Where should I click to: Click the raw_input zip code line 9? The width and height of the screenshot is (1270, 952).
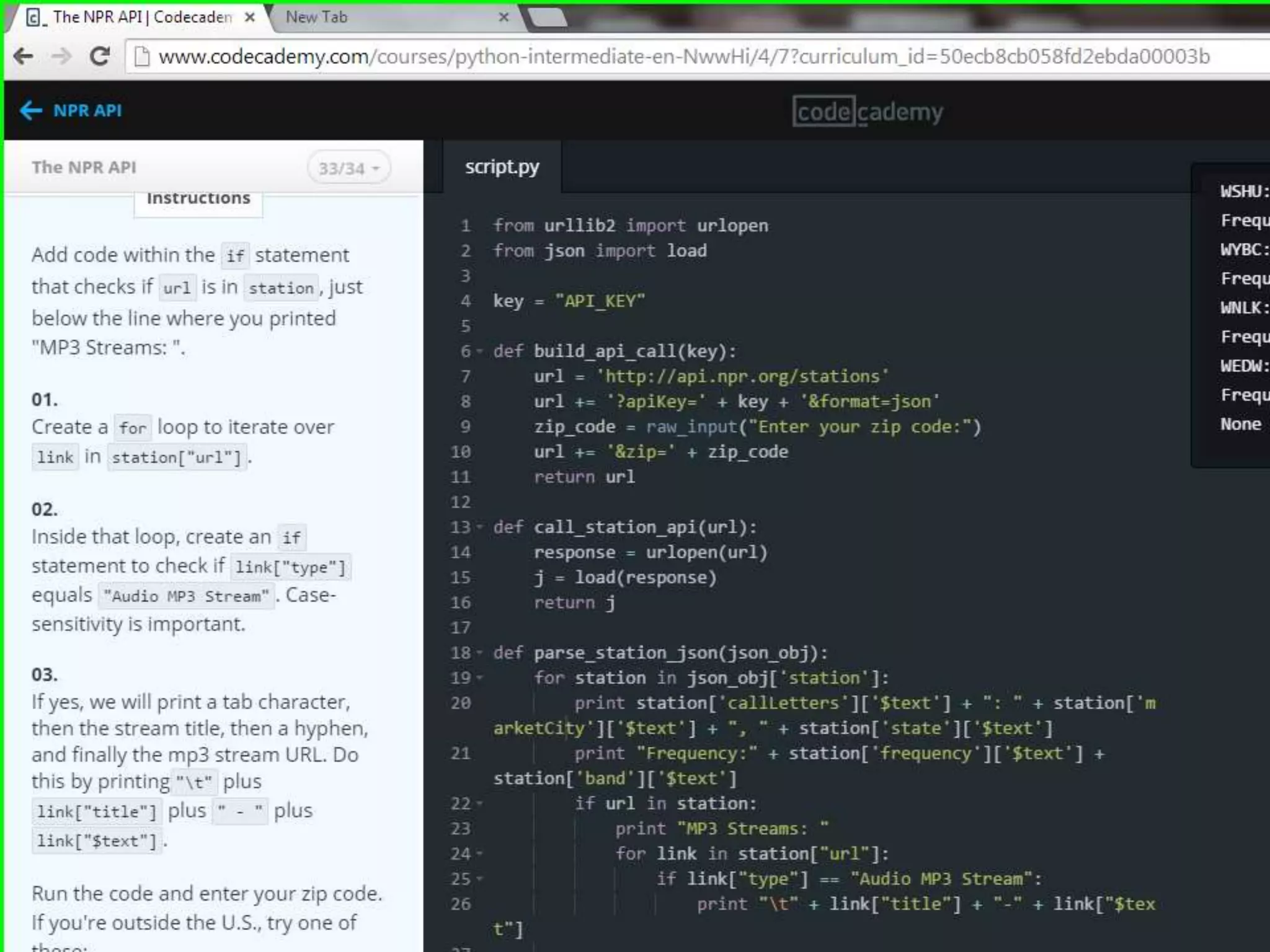tap(758, 427)
